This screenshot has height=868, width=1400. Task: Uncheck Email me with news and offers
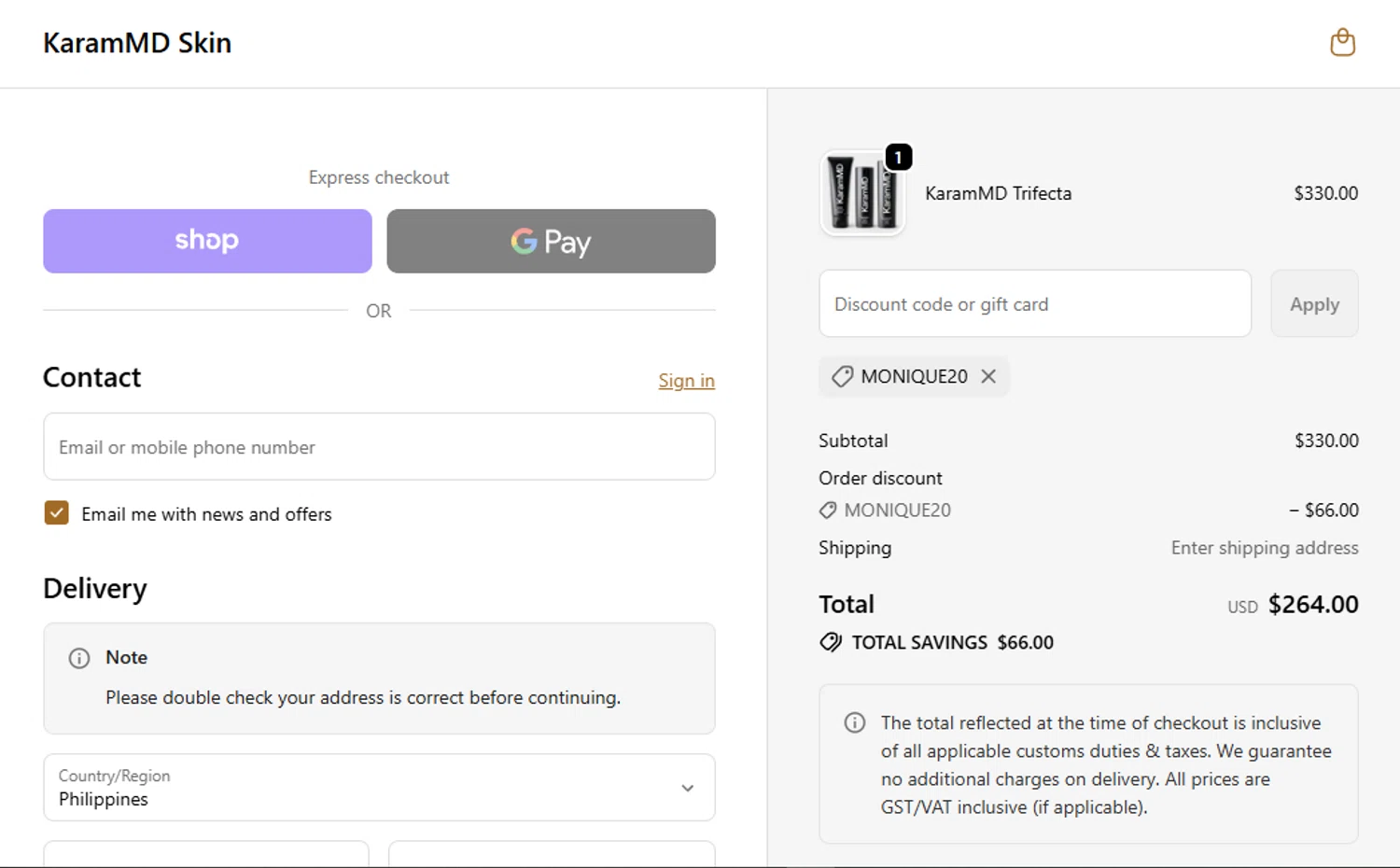[57, 512]
